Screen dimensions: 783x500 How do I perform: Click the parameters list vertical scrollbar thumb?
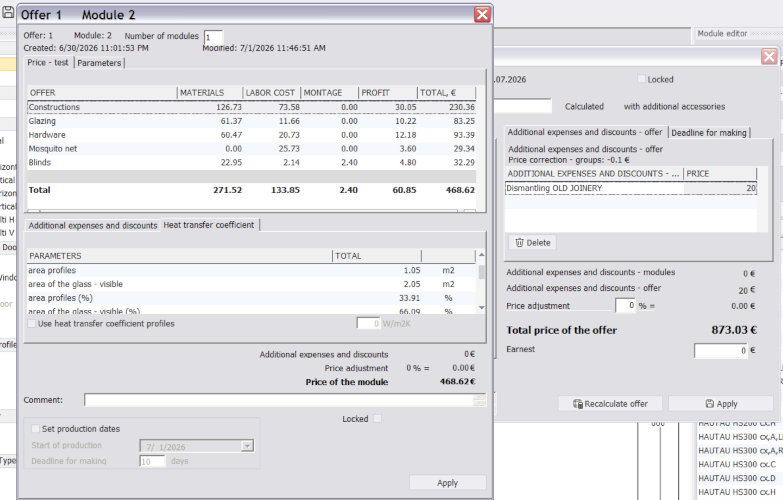(481, 272)
